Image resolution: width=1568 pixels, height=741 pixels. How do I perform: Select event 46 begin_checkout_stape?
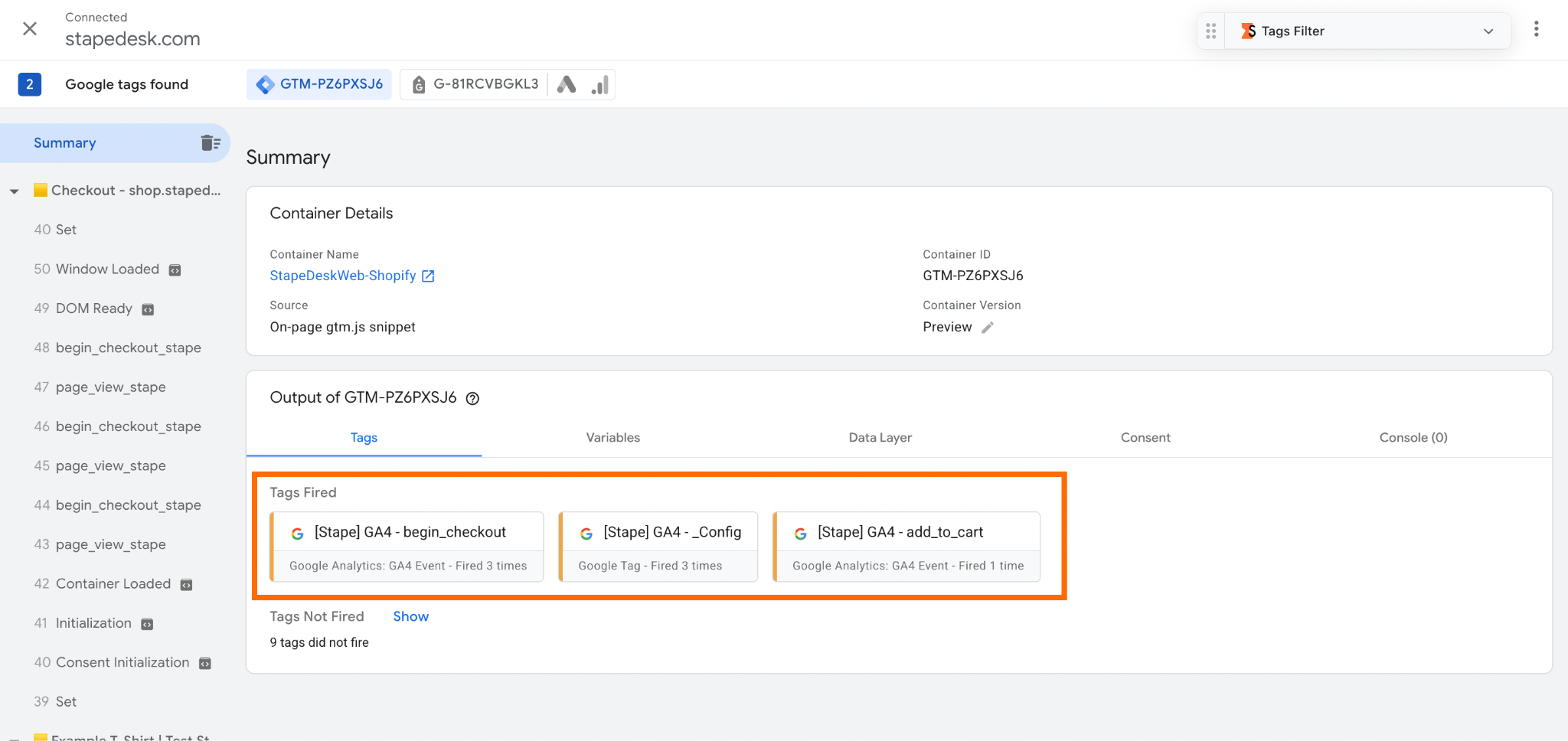117,426
